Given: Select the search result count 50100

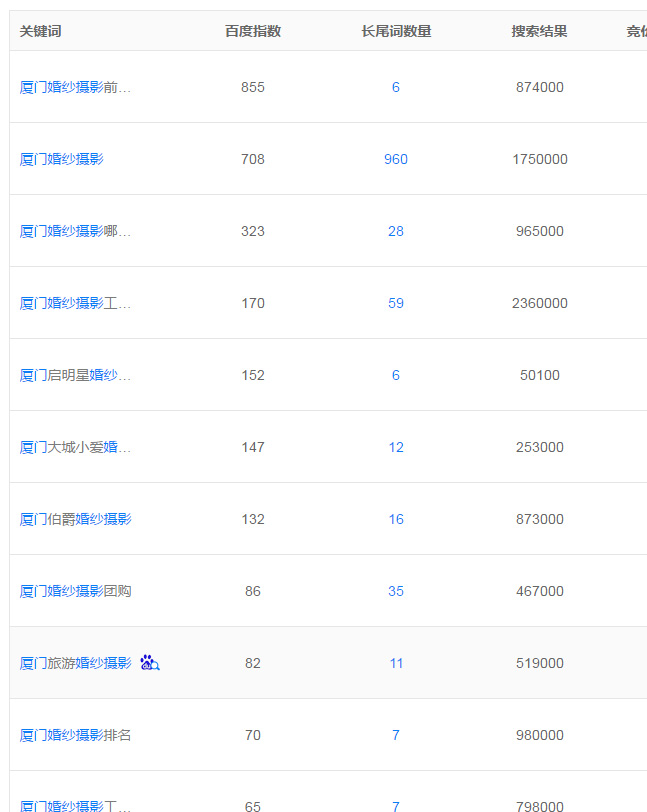Looking at the screenshot, I should pyautogui.click(x=540, y=375).
